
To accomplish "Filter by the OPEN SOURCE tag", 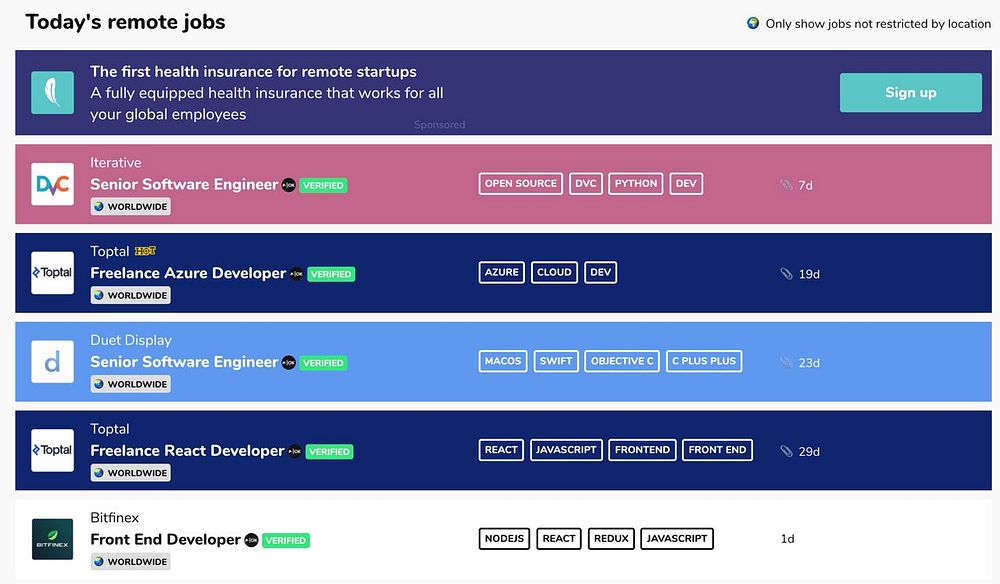I will [x=520, y=184].
